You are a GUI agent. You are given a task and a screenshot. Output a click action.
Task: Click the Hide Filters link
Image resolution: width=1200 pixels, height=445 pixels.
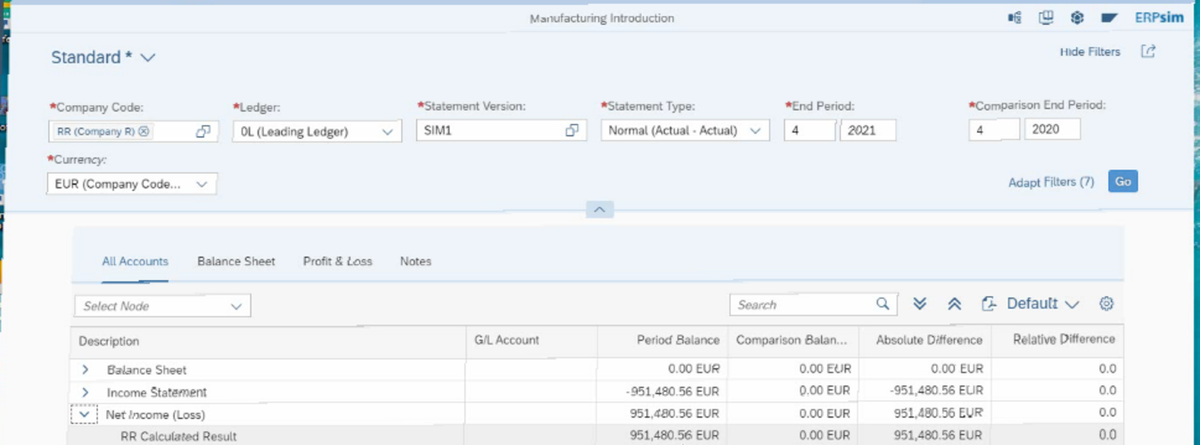pos(1089,52)
